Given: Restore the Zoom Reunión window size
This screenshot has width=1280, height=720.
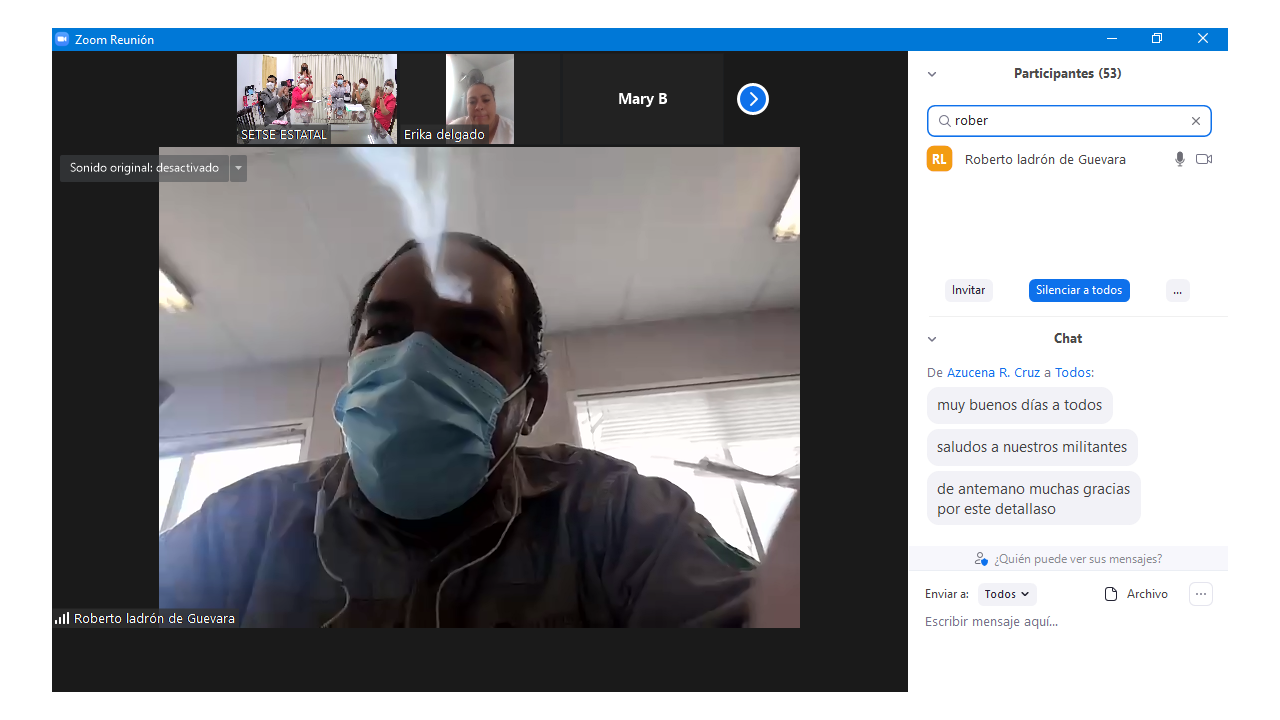Looking at the screenshot, I should coord(1157,39).
